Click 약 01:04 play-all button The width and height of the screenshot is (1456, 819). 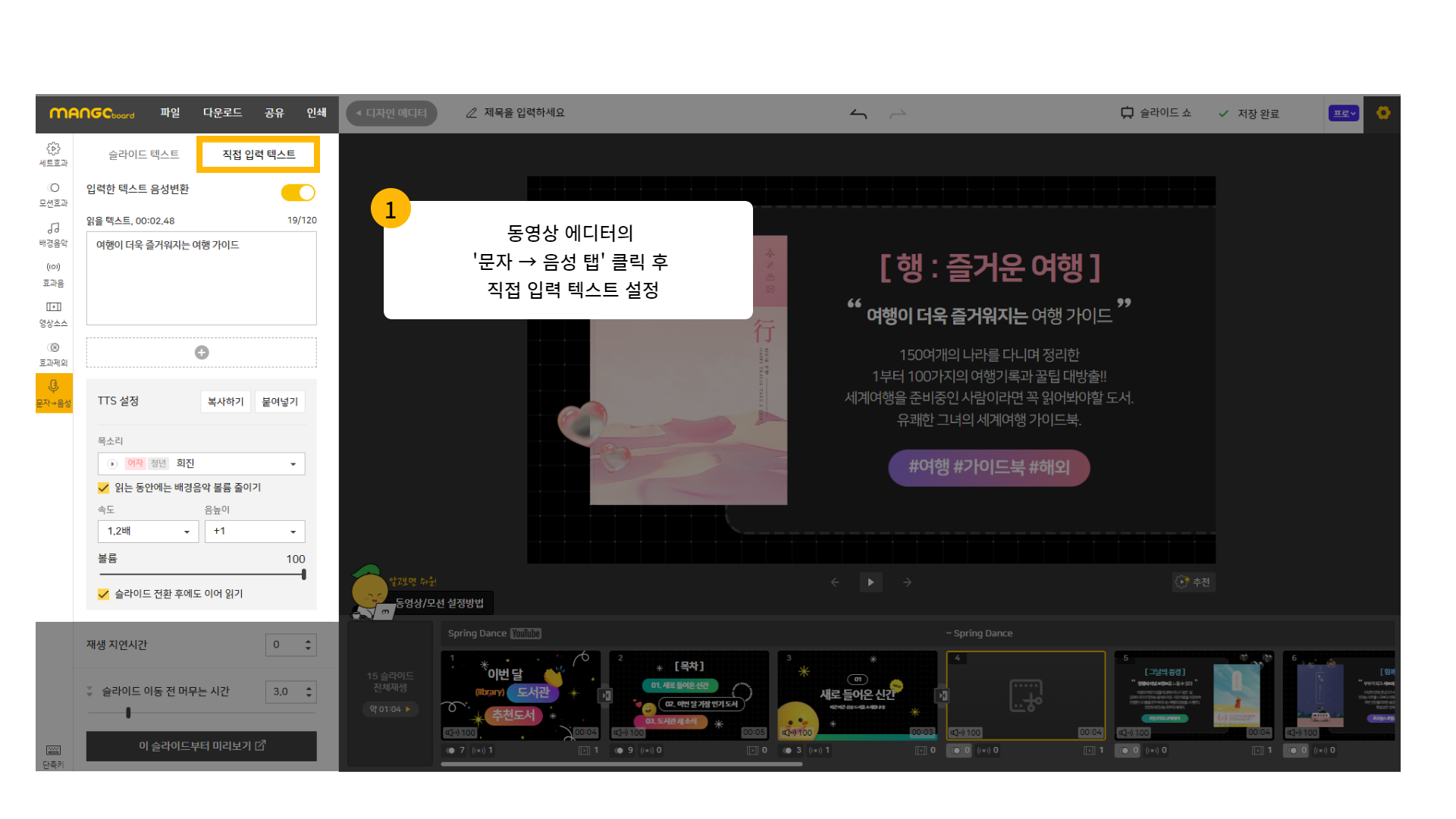click(x=390, y=710)
